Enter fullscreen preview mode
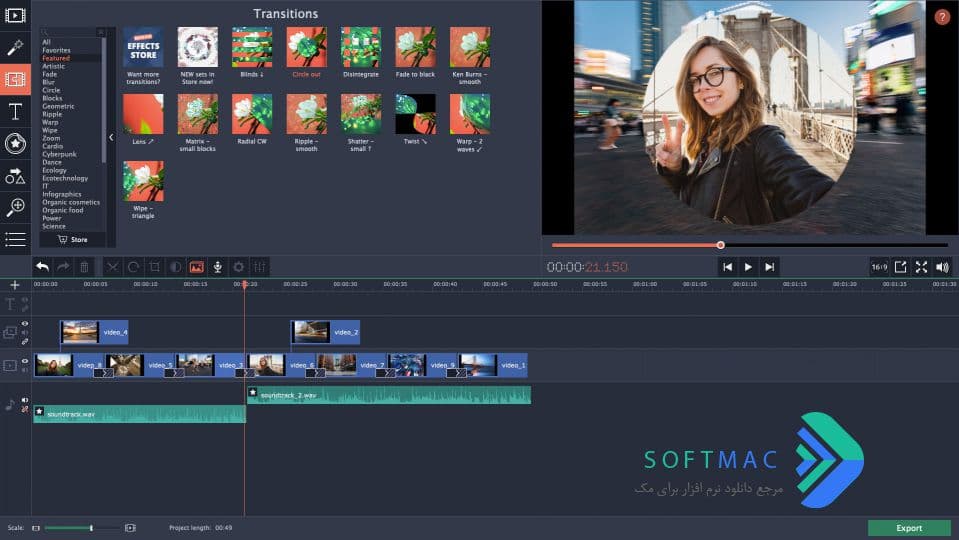 pos(921,267)
